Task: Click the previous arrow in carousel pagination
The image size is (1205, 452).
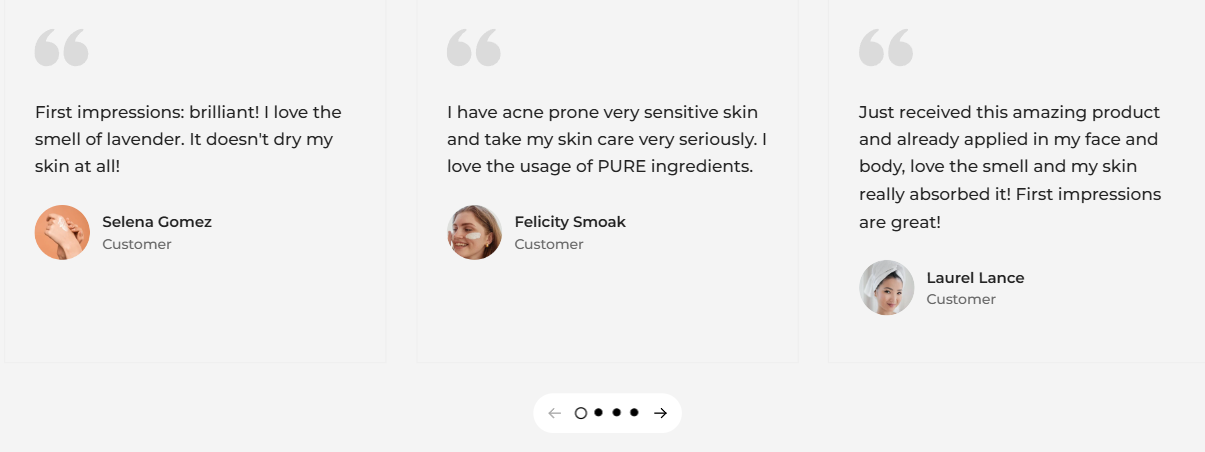Action: [x=555, y=413]
